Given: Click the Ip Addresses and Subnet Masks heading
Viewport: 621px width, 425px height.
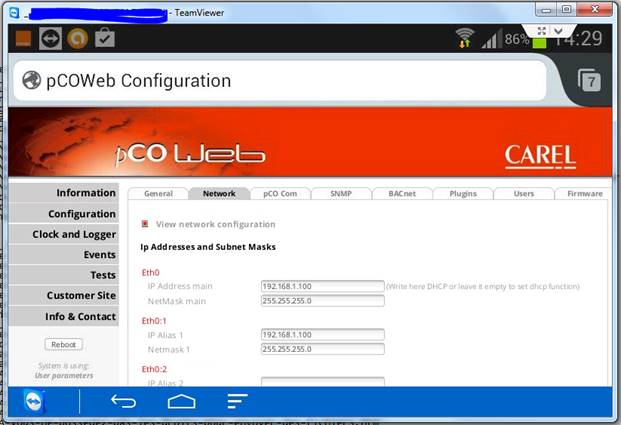Looking at the screenshot, I should tap(208, 247).
